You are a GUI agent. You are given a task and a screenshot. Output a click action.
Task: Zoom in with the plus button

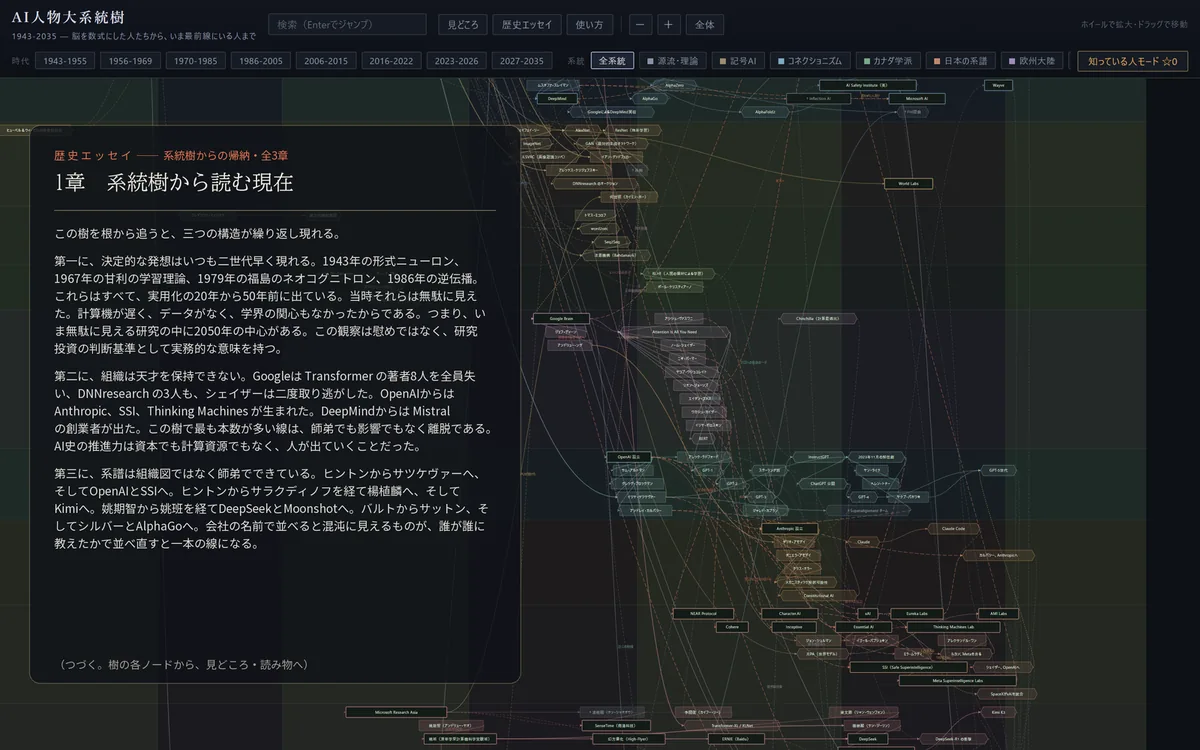click(x=668, y=24)
